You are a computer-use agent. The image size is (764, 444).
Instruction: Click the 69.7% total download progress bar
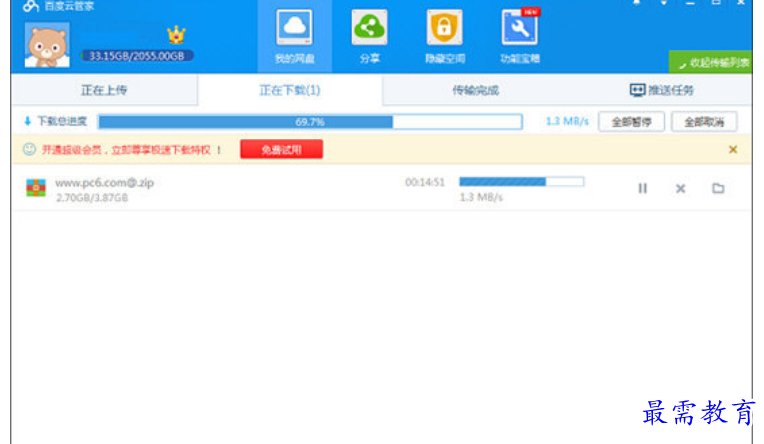[x=310, y=122]
